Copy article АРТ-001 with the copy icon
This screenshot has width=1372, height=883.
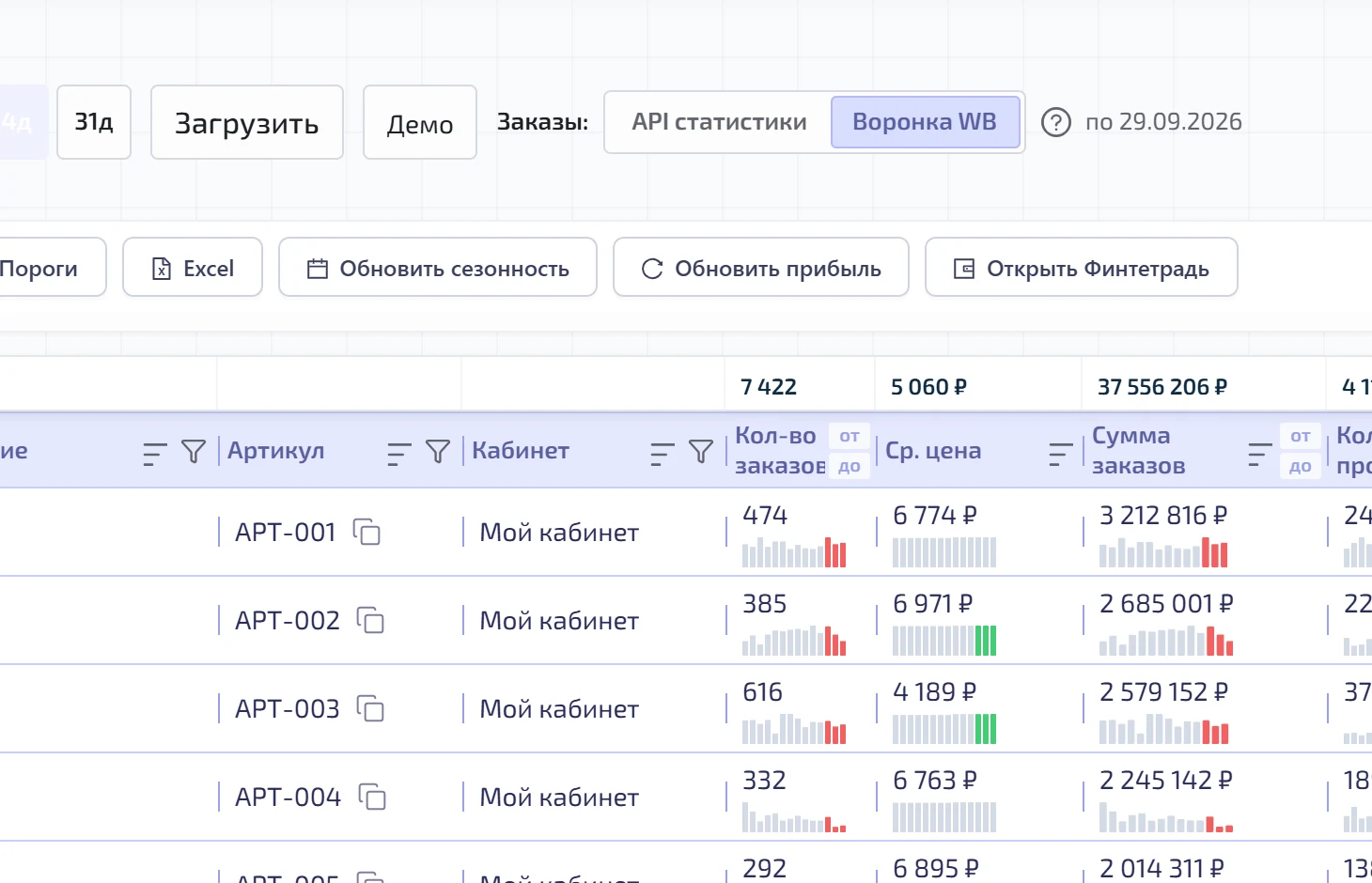366,532
